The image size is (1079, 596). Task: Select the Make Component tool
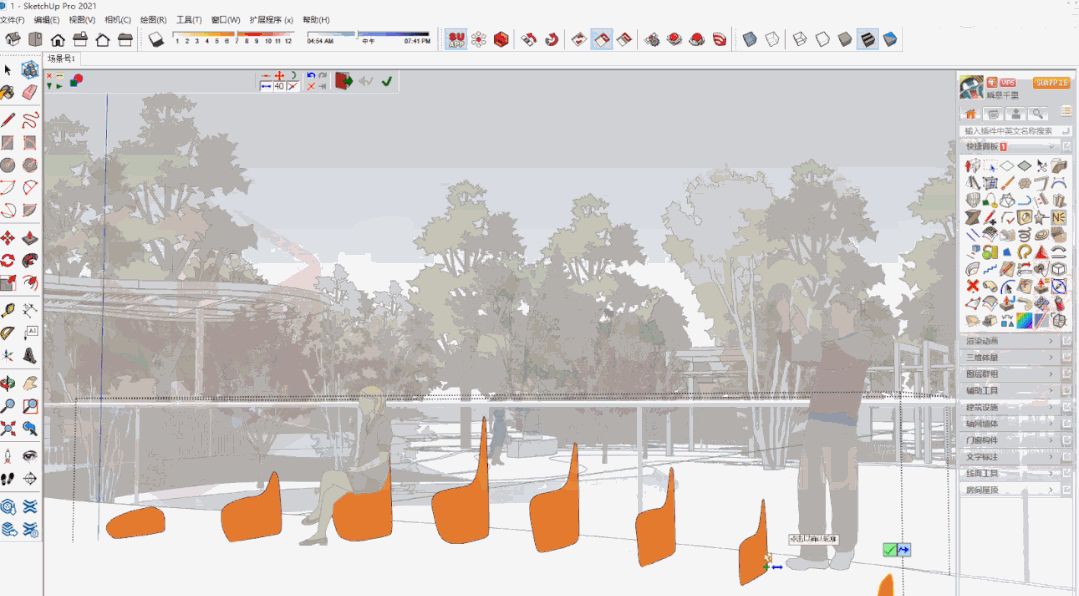(29, 70)
